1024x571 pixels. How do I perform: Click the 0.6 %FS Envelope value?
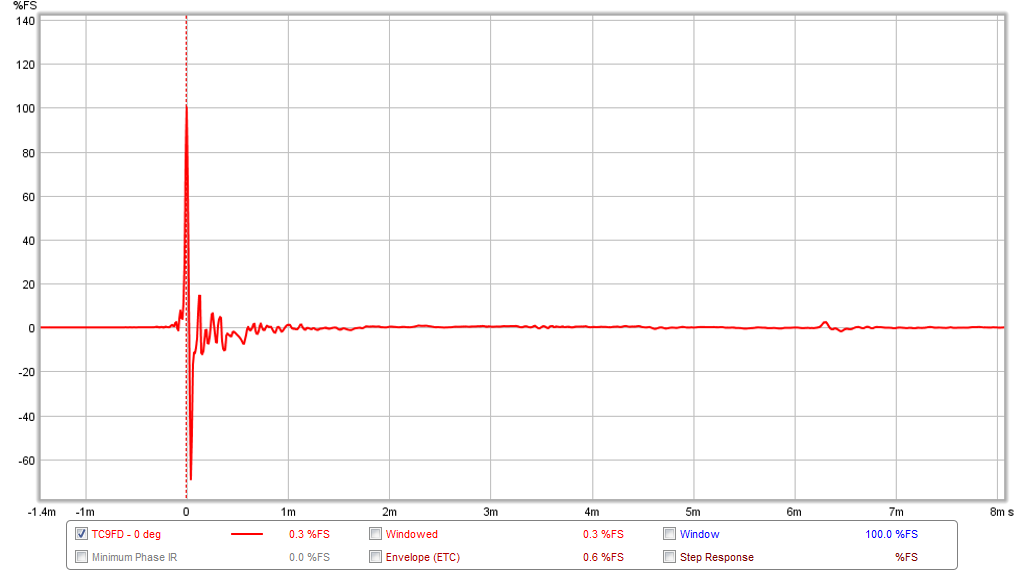[603, 557]
